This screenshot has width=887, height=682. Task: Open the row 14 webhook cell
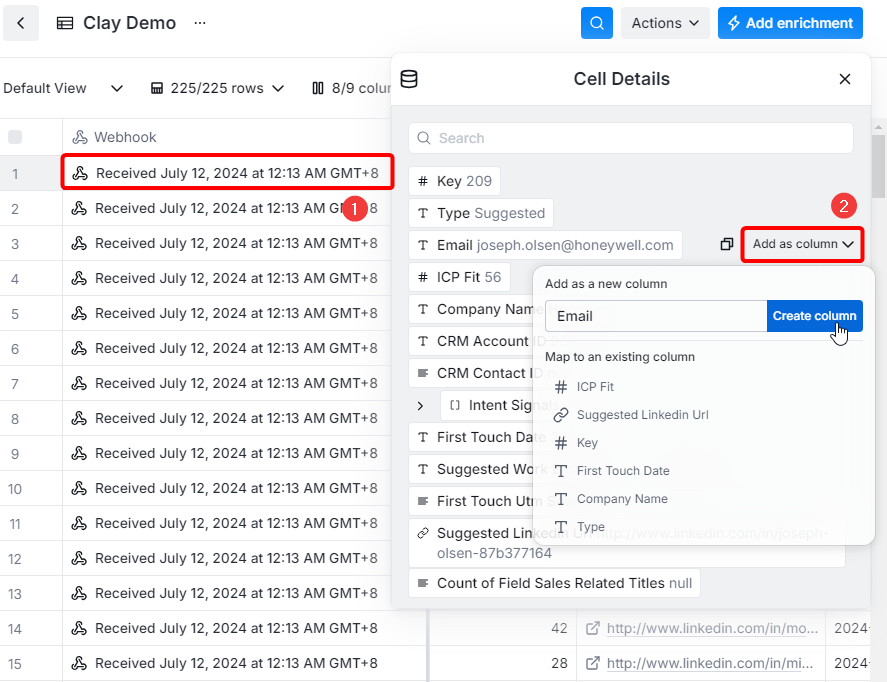click(x=244, y=628)
